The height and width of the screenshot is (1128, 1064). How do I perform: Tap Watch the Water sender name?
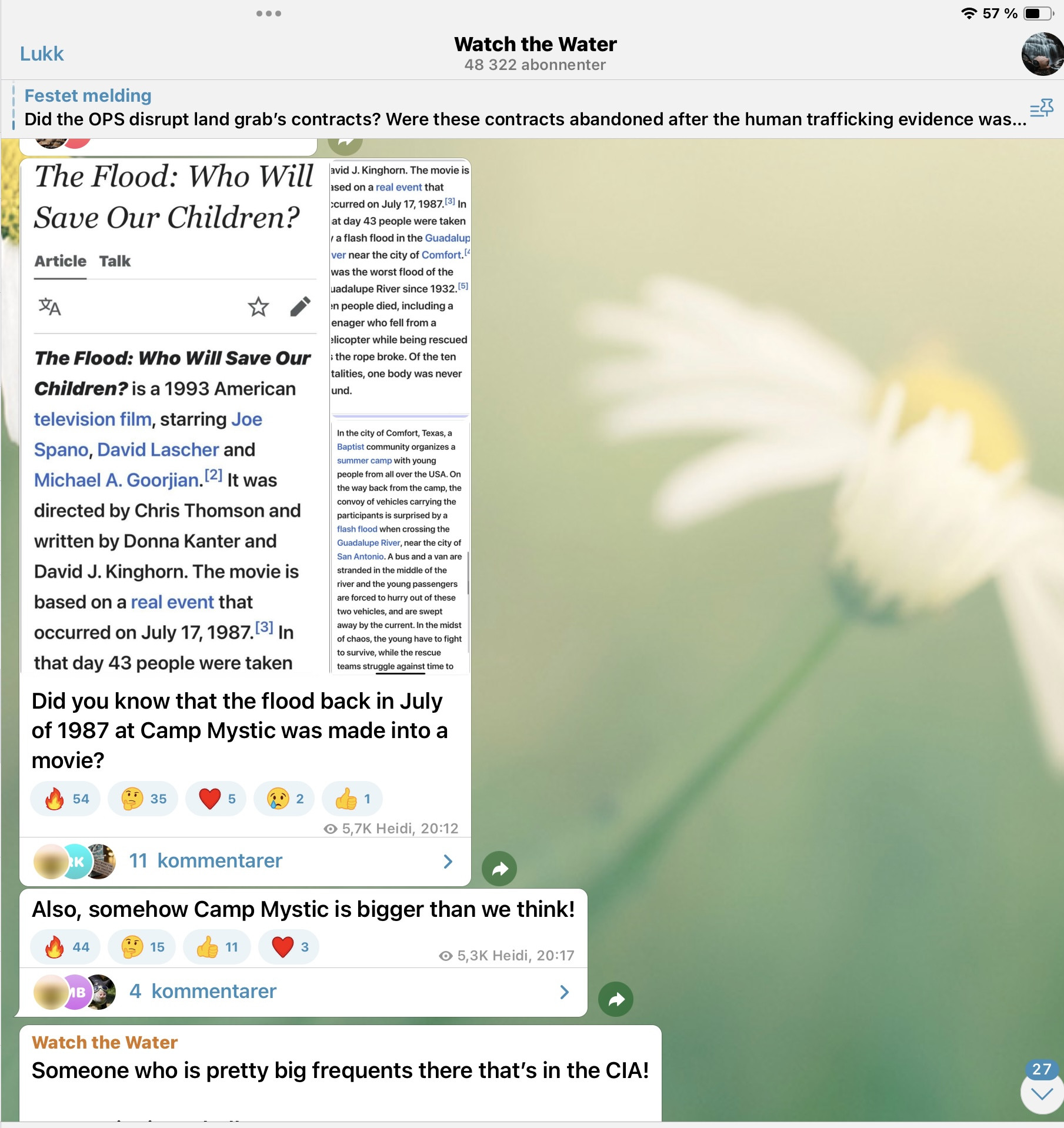click(x=105, y=1042)
